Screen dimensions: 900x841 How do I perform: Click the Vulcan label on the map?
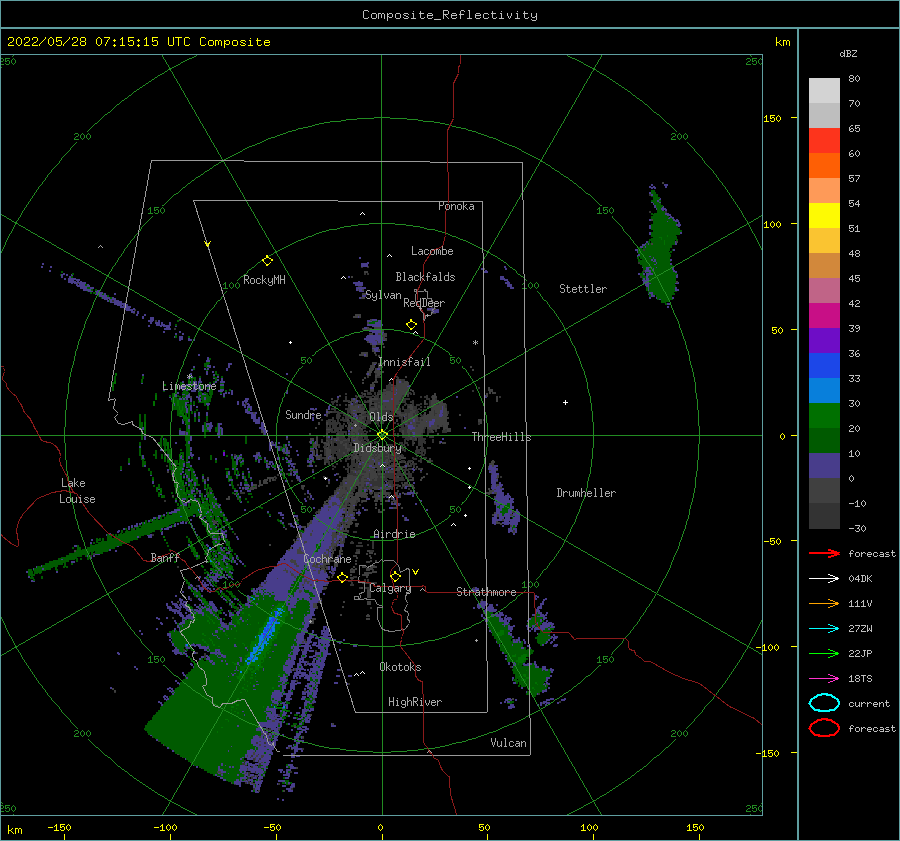[x=508, y=743]
